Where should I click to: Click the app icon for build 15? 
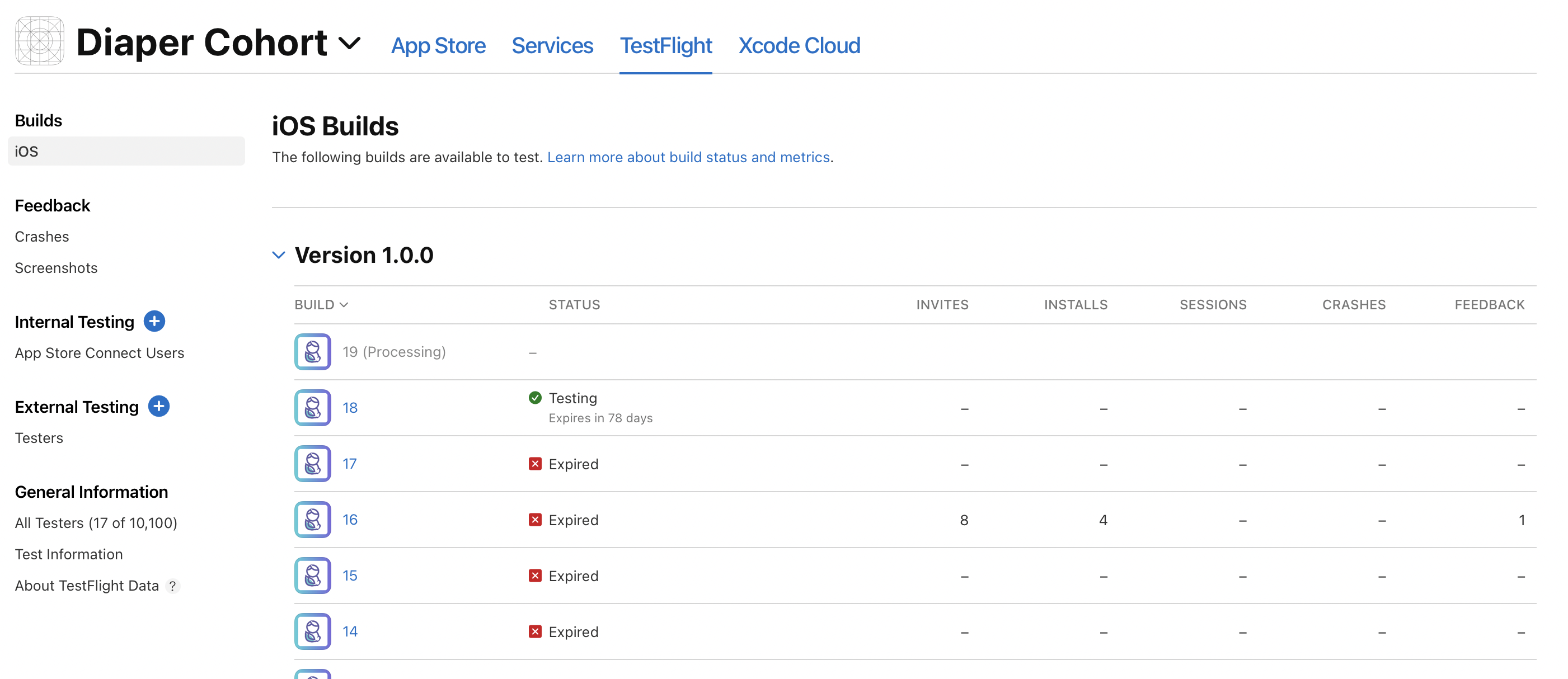[x=313, y=576]
